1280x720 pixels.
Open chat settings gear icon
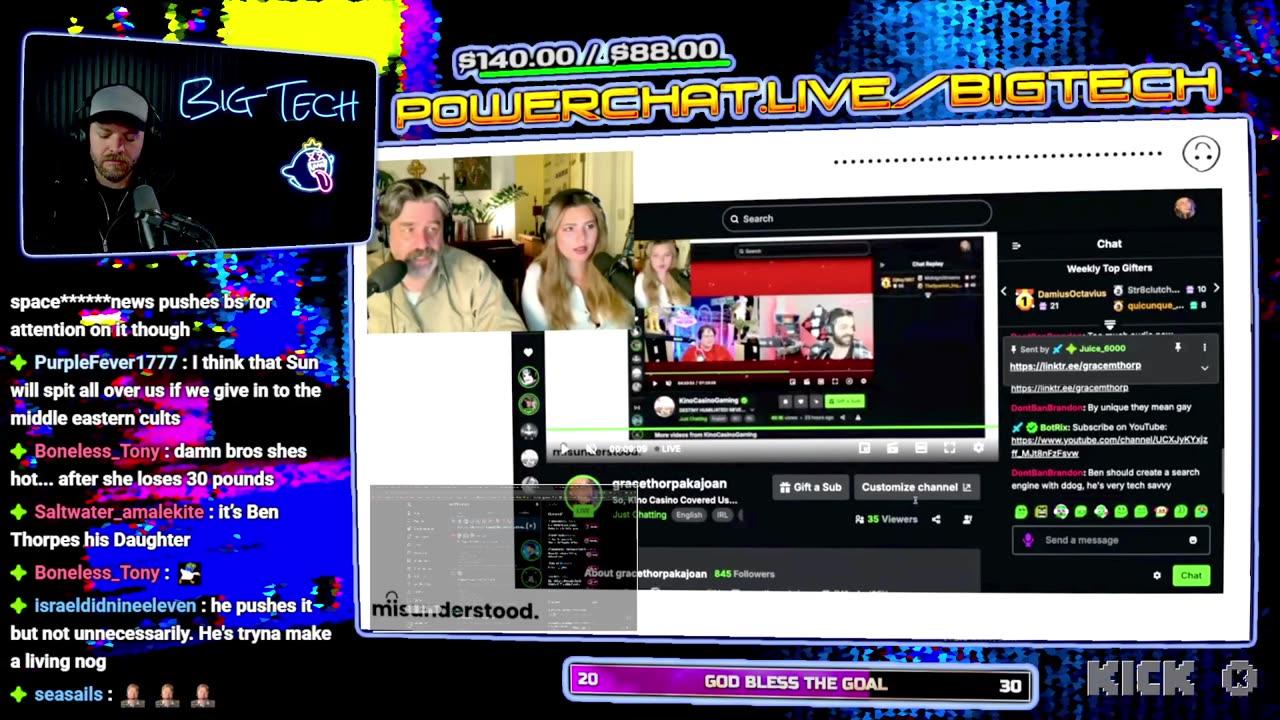click(1157, 575)
